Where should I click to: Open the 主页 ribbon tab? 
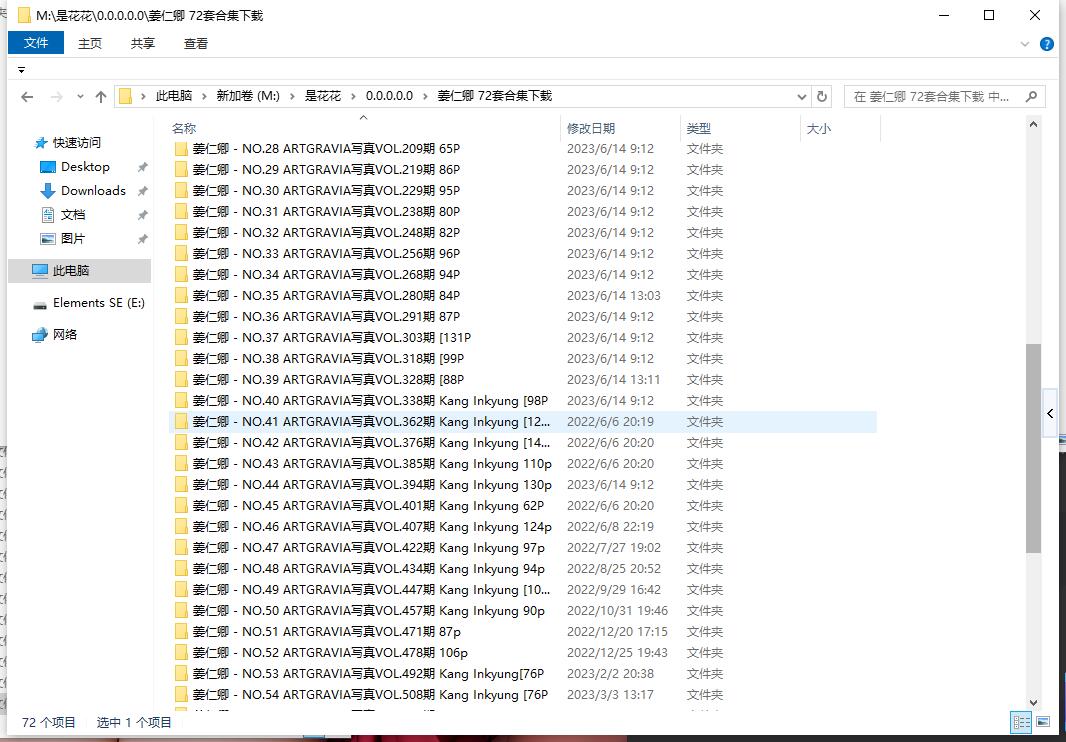90,44
